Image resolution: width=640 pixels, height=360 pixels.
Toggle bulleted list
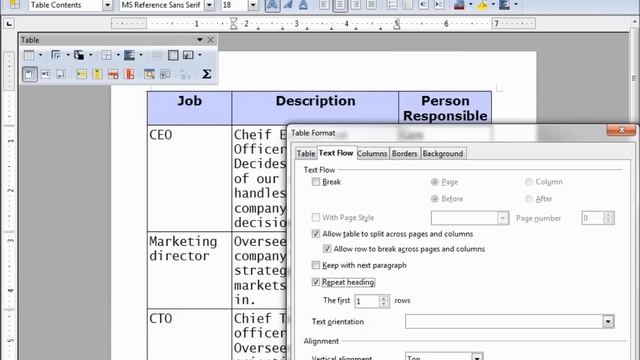[x=407, y=5]
